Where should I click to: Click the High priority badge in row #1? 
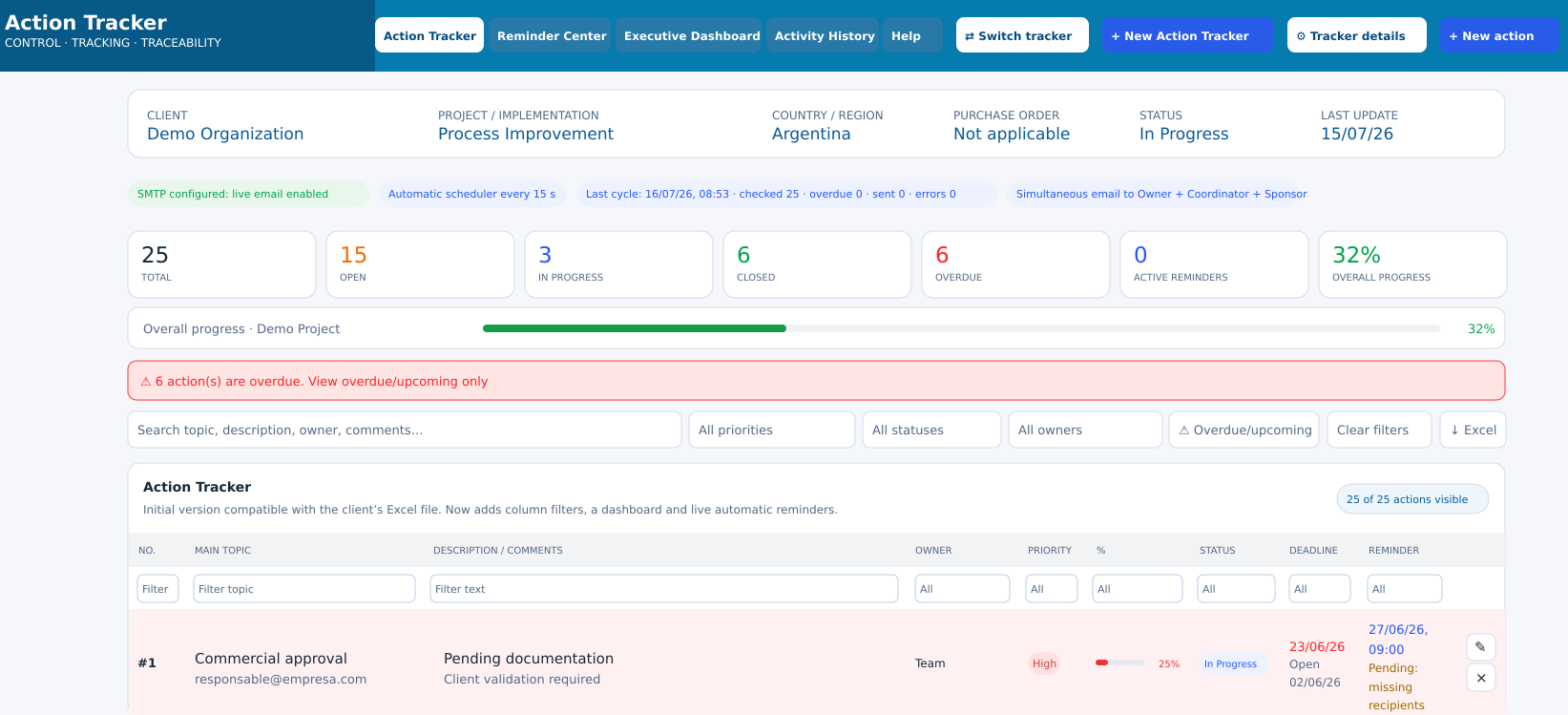(x=1044, y=663)
